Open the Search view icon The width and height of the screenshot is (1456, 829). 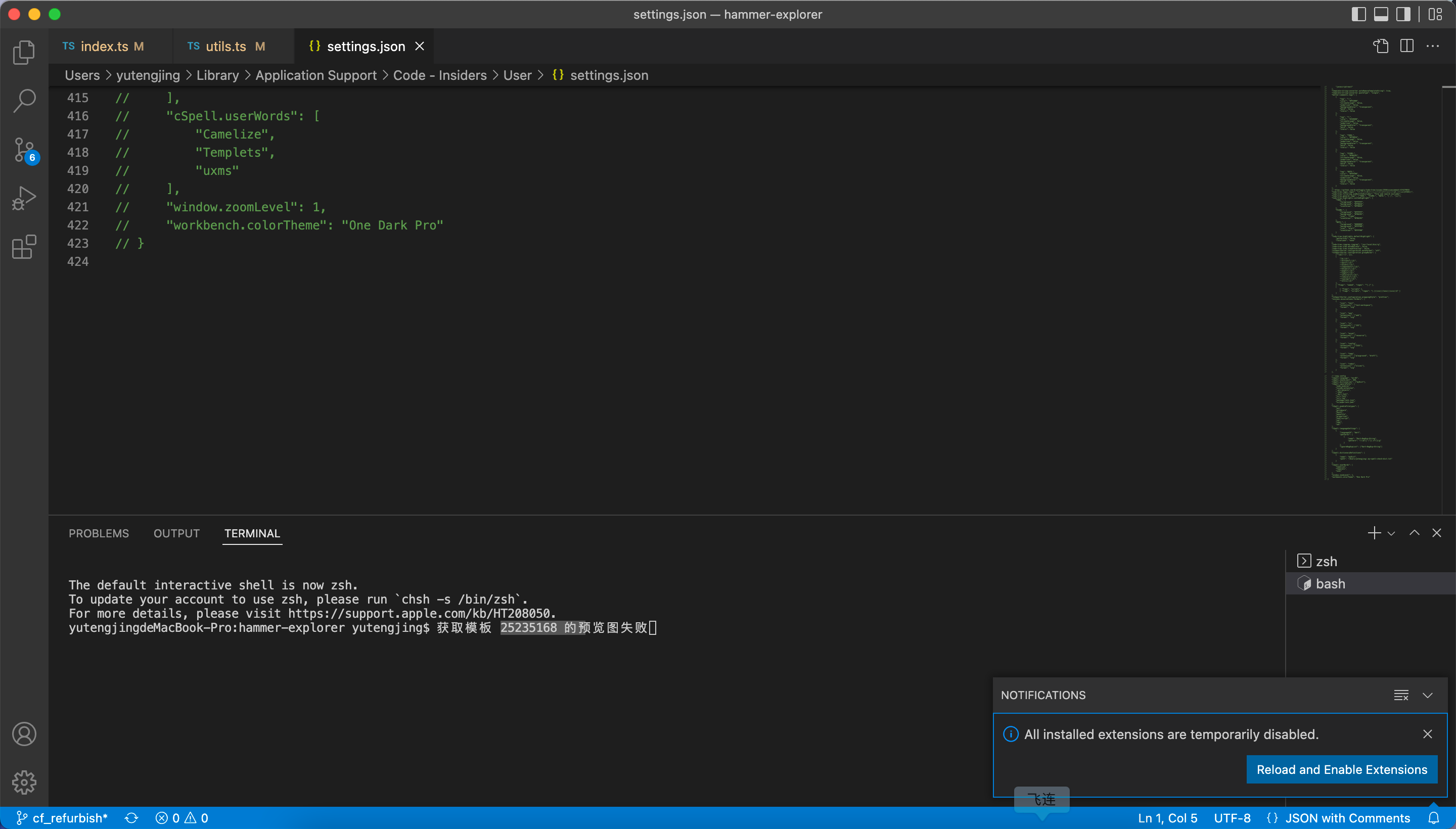pos(24,101)
